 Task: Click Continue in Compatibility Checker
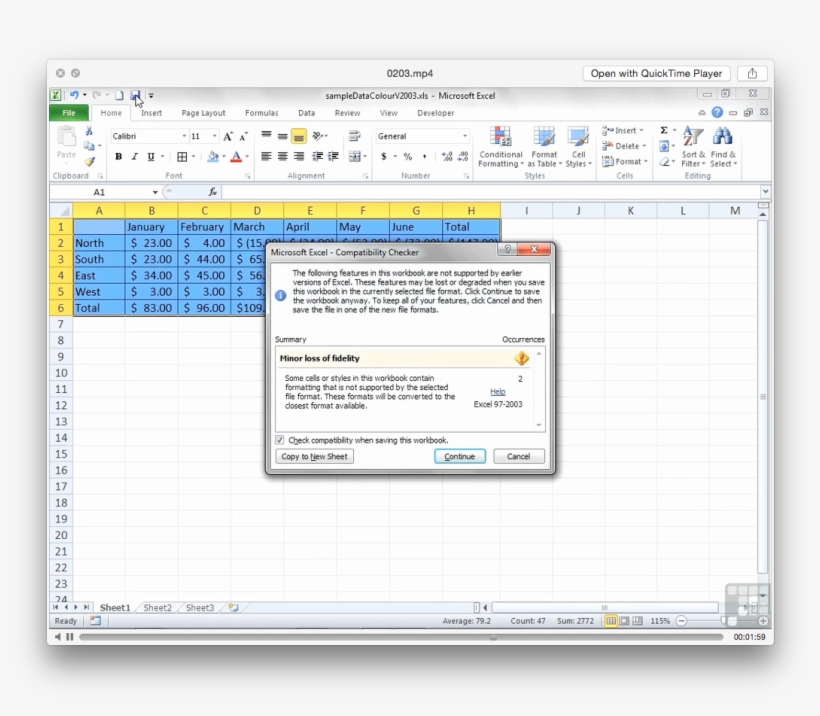[460, 456]
